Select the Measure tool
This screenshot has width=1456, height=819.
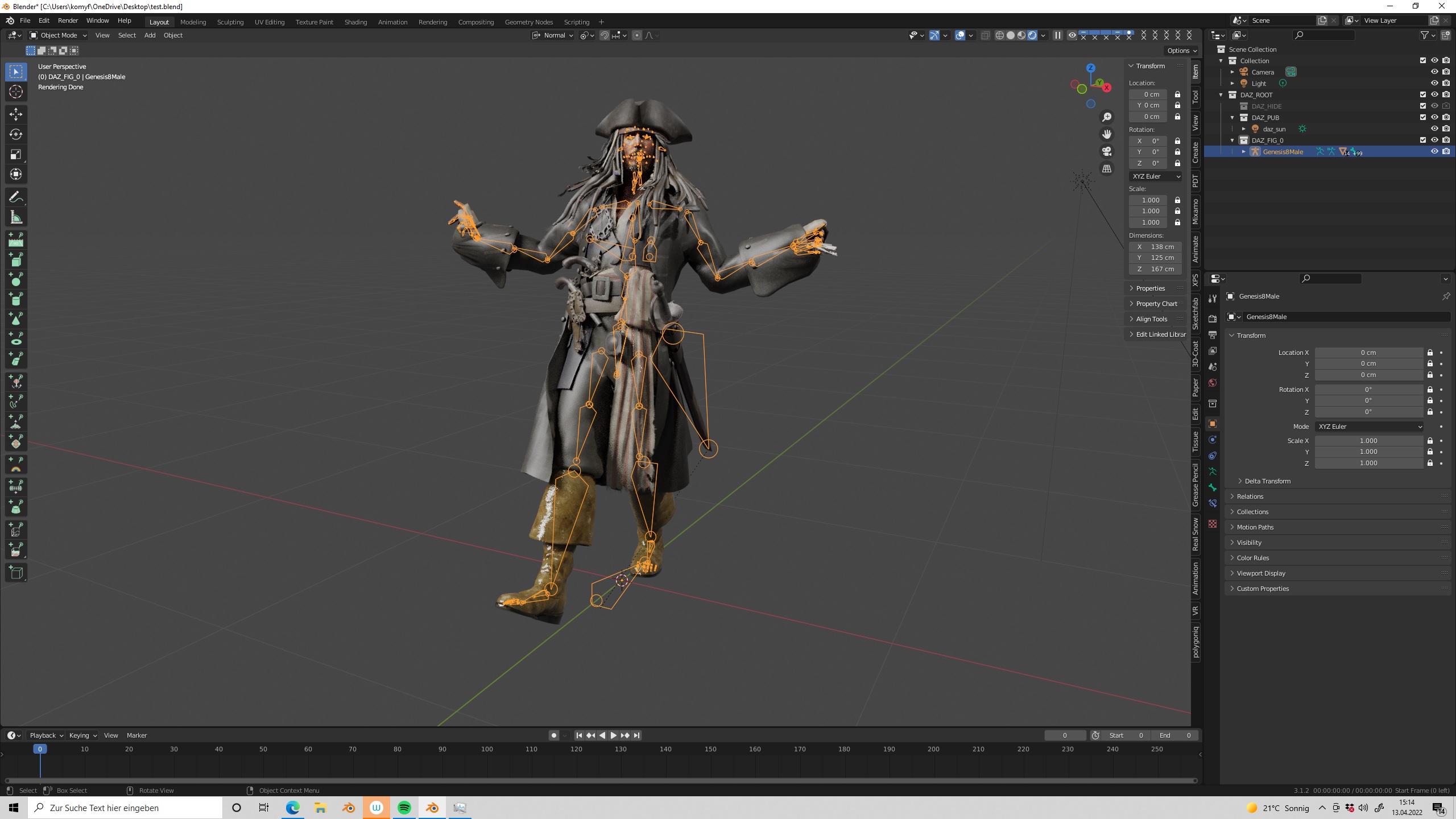pyautogui.click(x=16, y=218)
